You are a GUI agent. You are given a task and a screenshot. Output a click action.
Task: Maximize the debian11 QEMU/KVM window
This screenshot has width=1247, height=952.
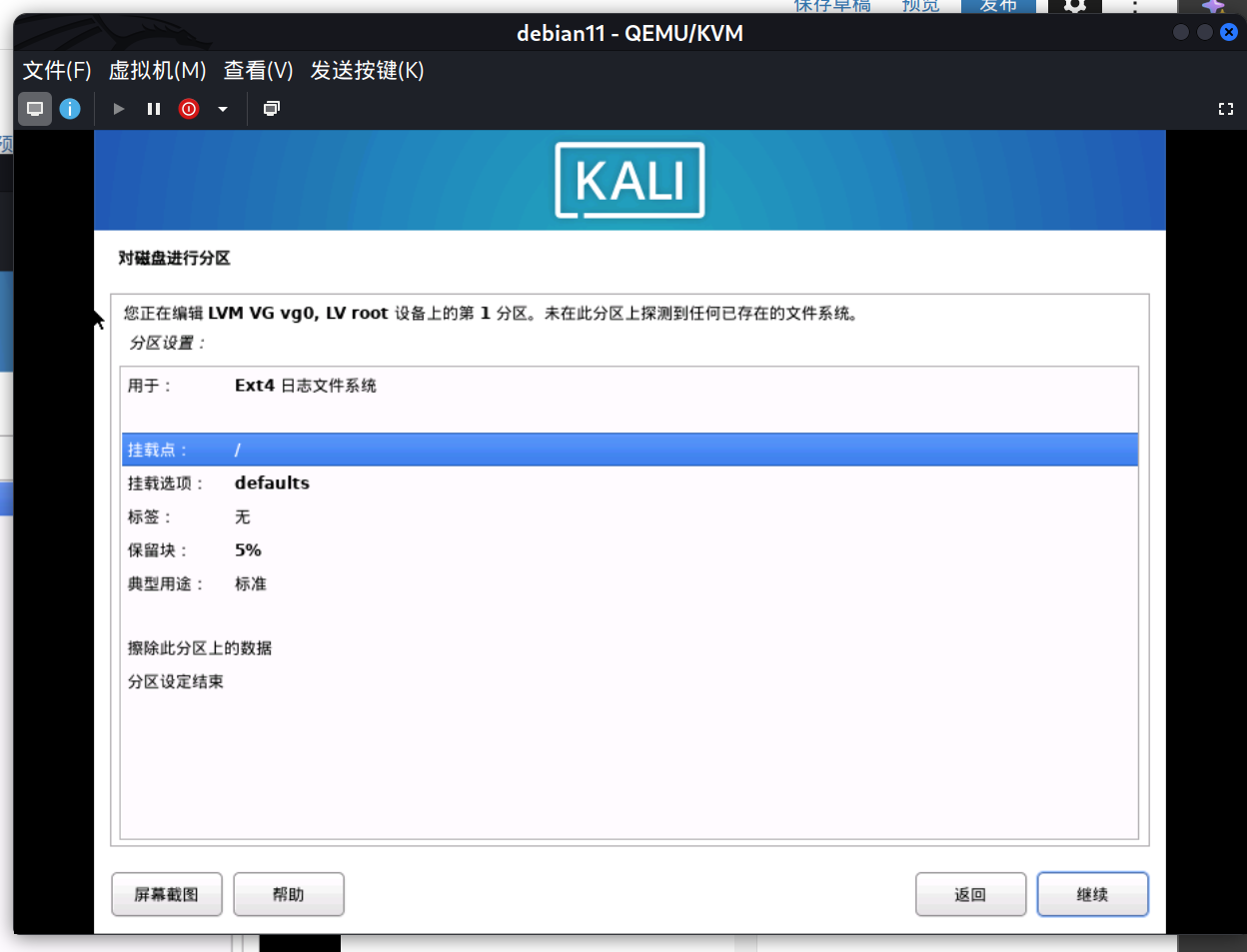1205,32
